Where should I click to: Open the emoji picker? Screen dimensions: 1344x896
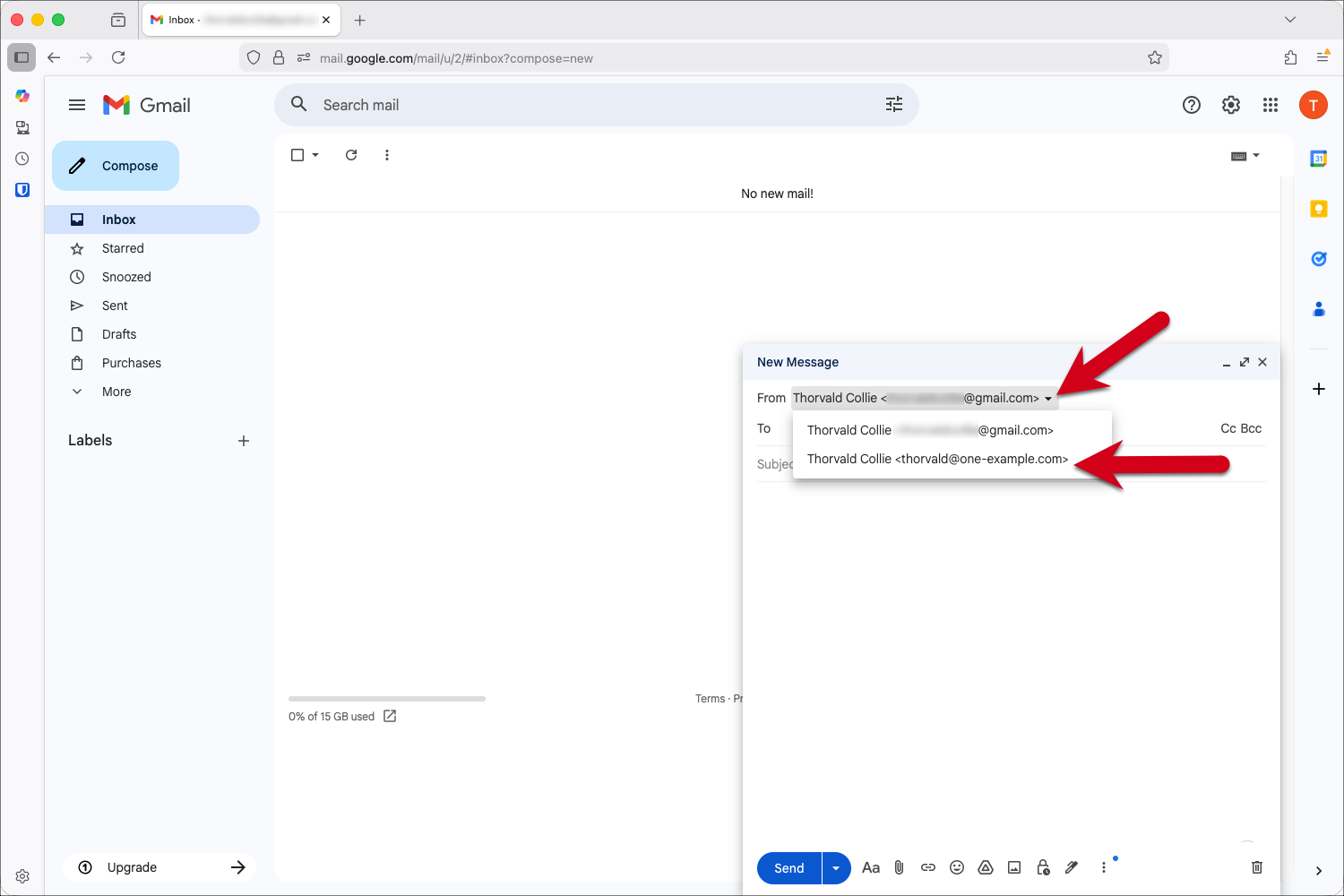[x=957, y=867]
